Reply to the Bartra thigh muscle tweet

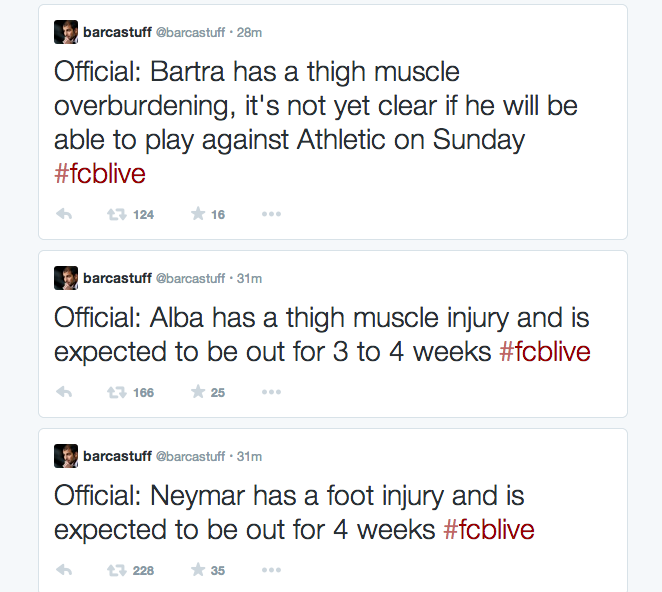tap(64, 214)
